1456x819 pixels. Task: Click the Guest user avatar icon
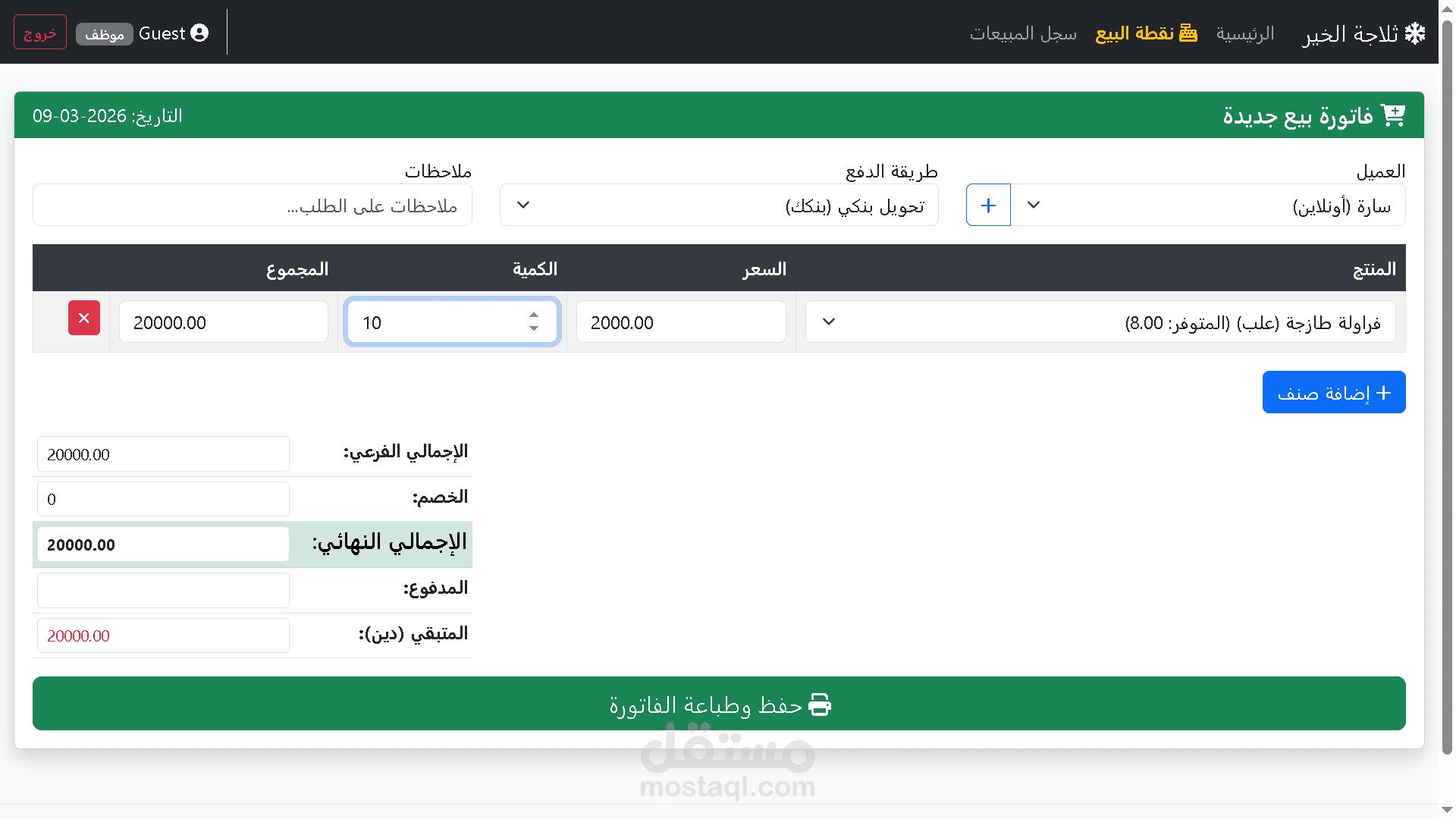point(199,33)
